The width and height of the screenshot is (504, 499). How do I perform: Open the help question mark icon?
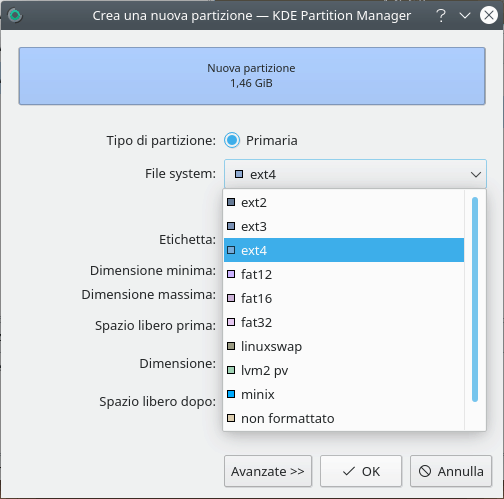[x=441, y=15]
